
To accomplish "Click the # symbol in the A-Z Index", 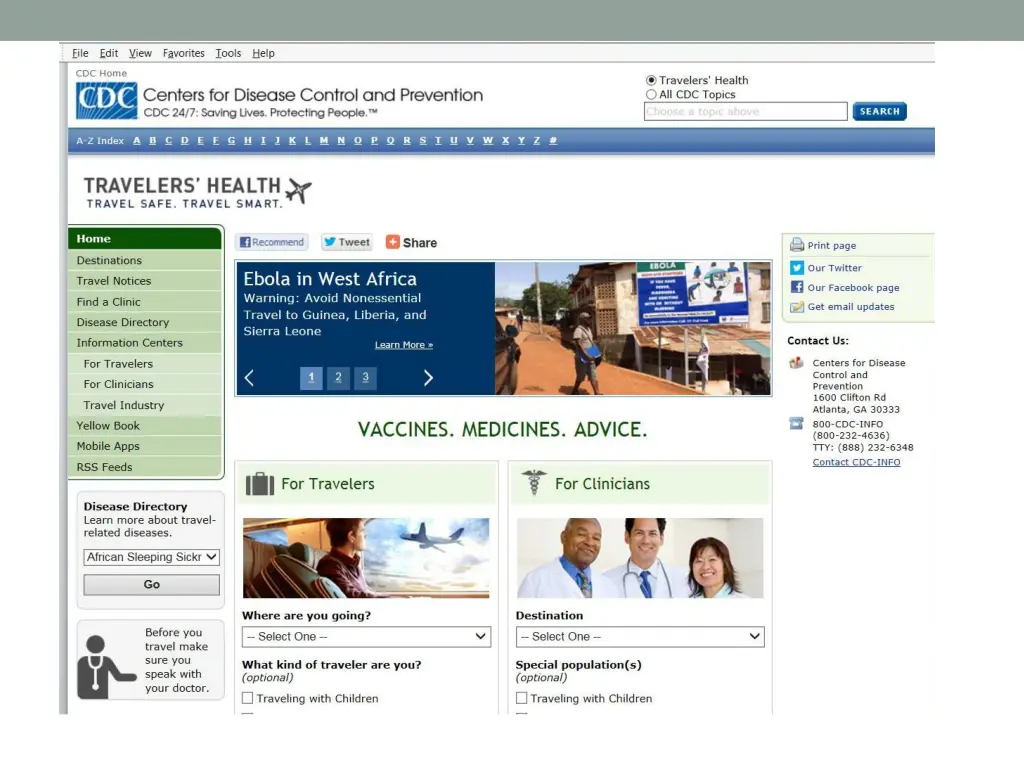I will point(553,140).
